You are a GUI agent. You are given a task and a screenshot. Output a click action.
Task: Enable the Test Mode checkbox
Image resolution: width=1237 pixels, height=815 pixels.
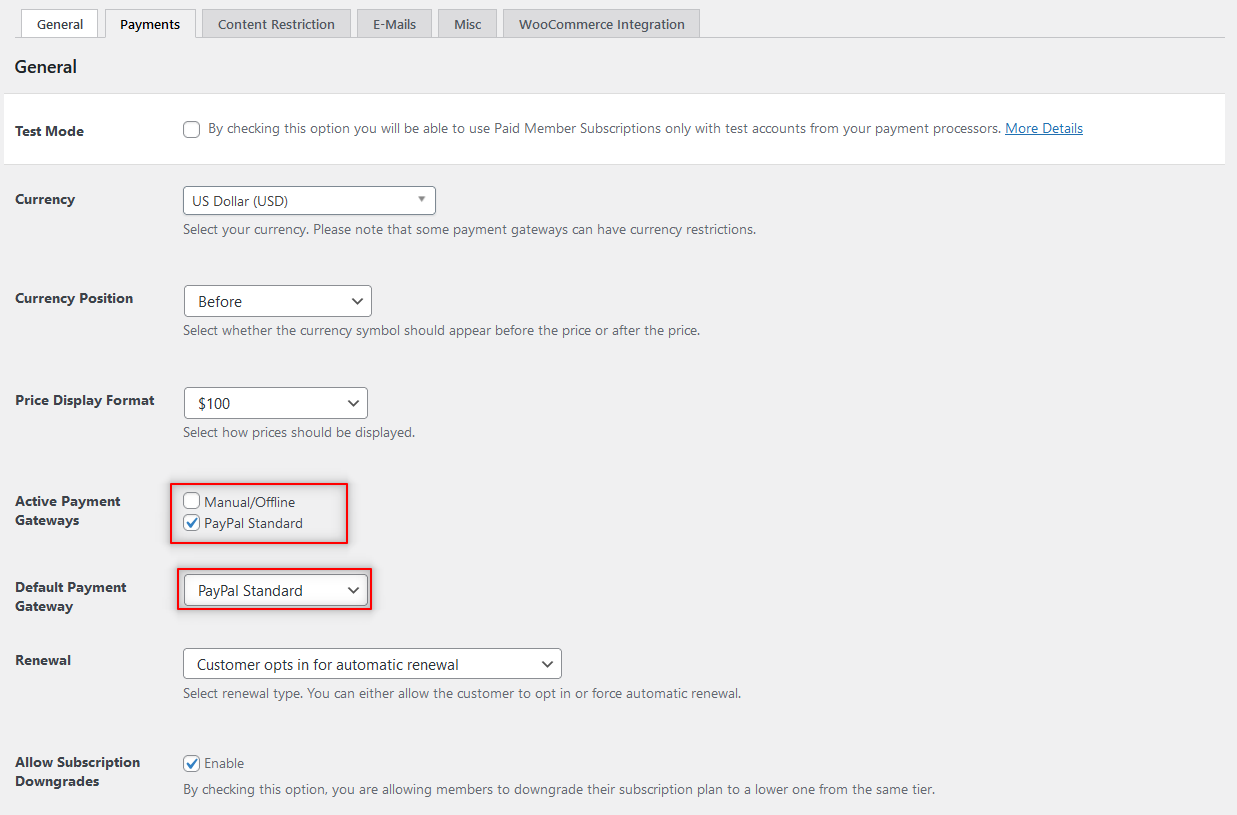tap(192, 129)
